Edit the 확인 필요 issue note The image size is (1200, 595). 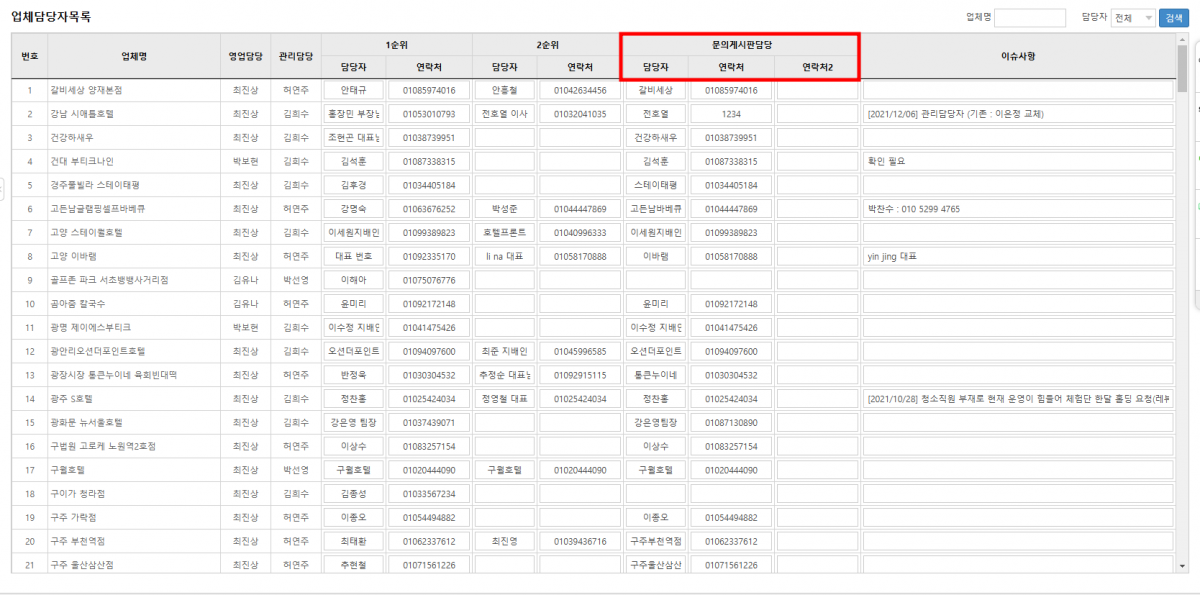point(1018,161)
